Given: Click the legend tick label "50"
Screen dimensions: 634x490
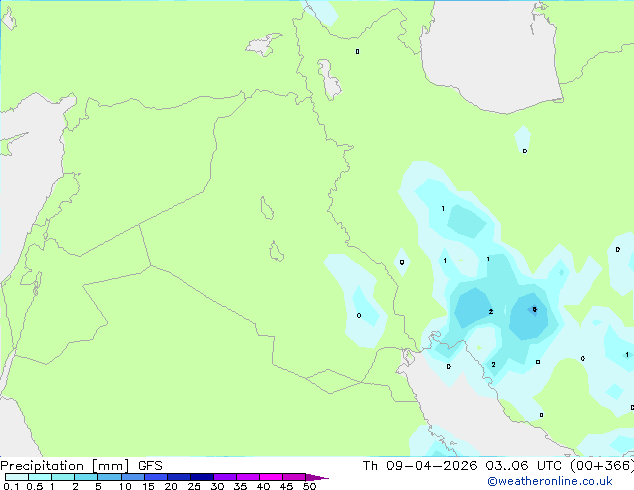Looking at the screenshot, I should (309, 486).
